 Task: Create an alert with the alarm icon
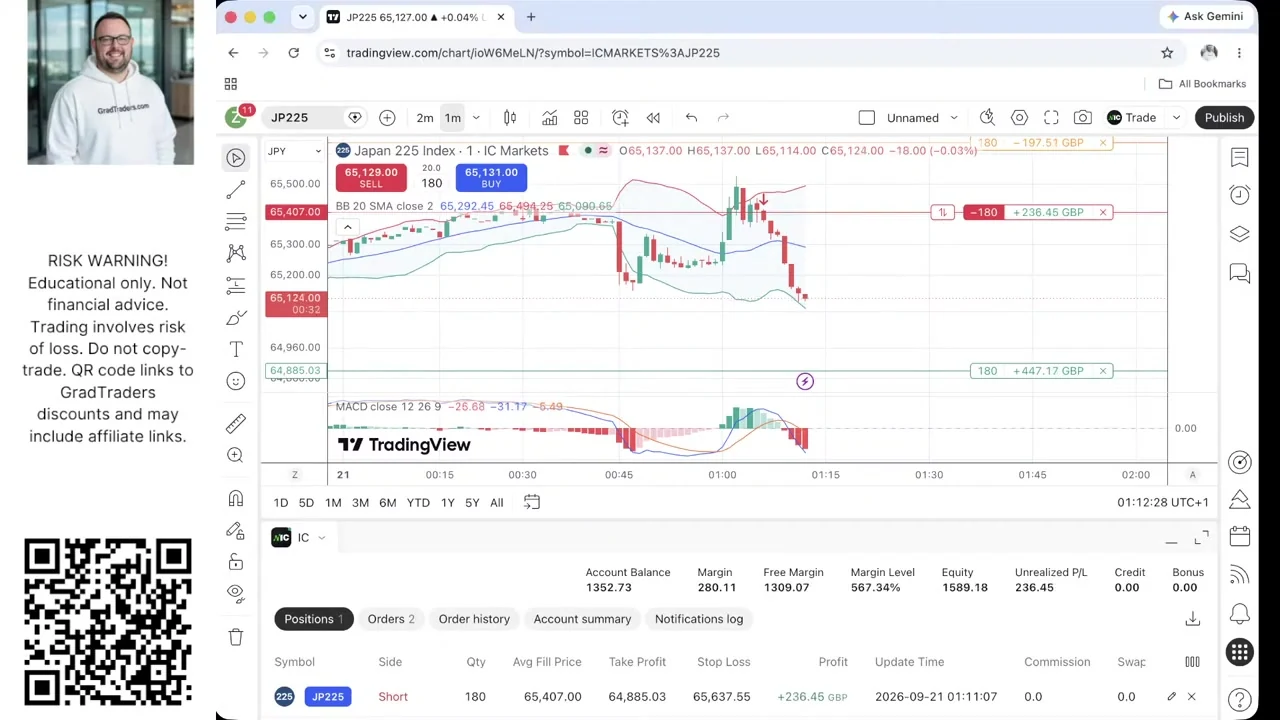(x=620, y=118)
